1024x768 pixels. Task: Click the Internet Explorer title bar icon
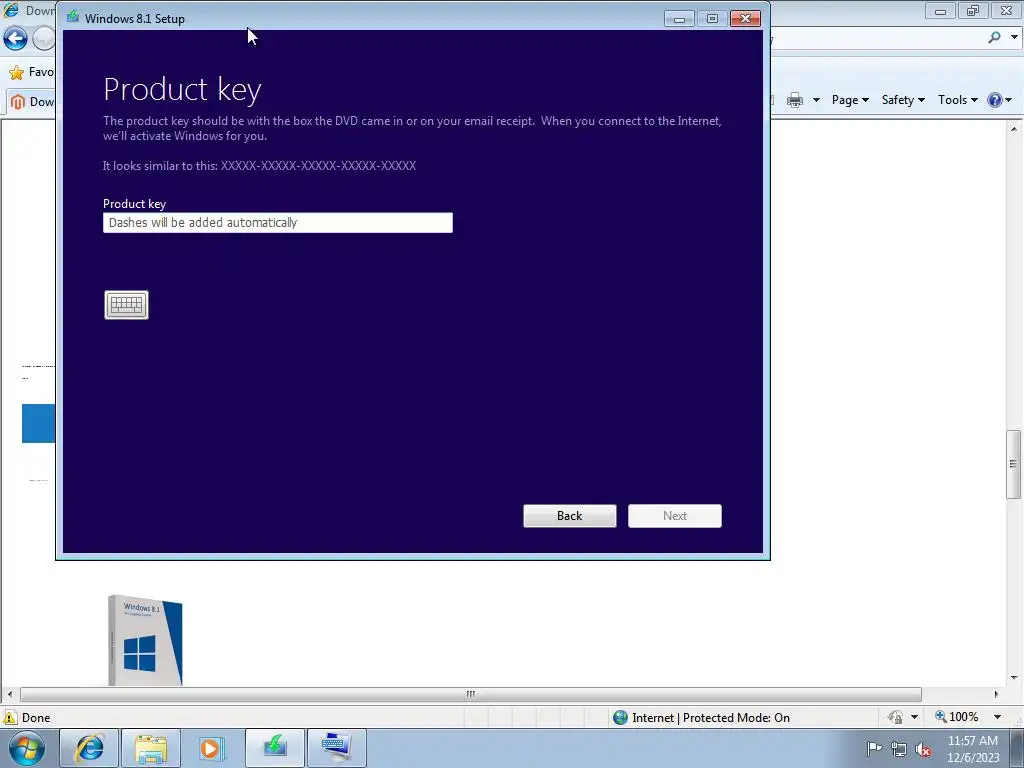click(x=11, y=10)
